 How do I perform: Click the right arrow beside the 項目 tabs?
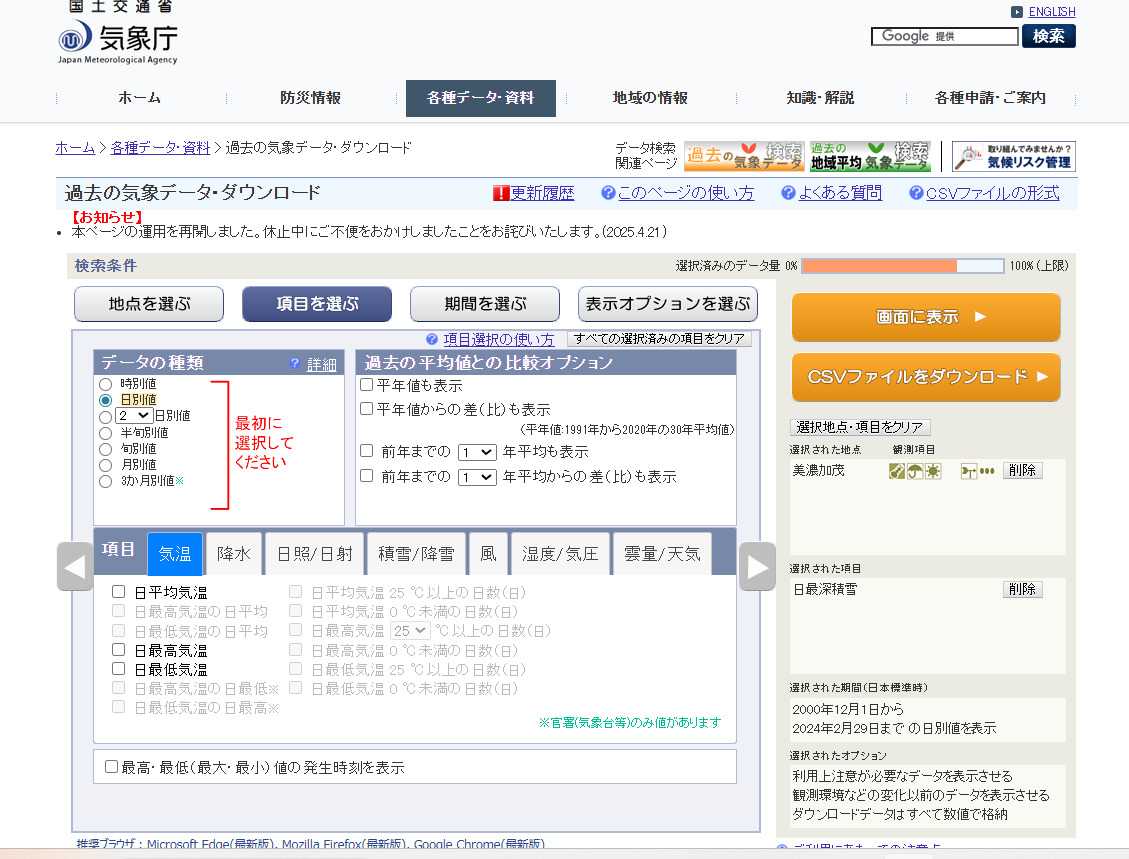coord(757,567)
